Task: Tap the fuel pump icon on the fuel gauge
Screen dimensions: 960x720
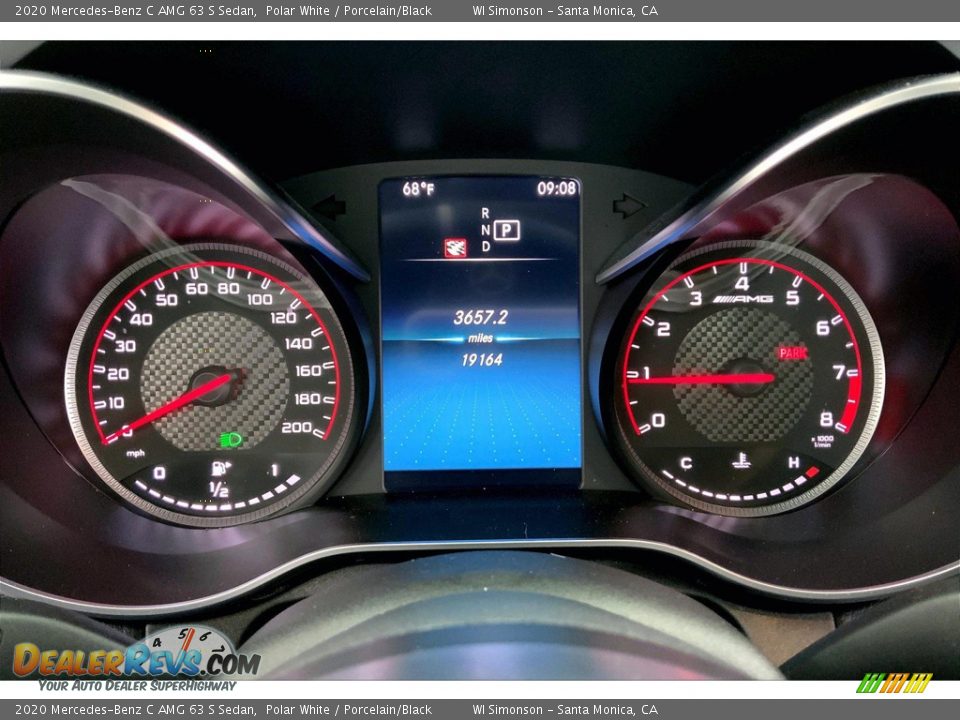Action: (x=220, y=468)
